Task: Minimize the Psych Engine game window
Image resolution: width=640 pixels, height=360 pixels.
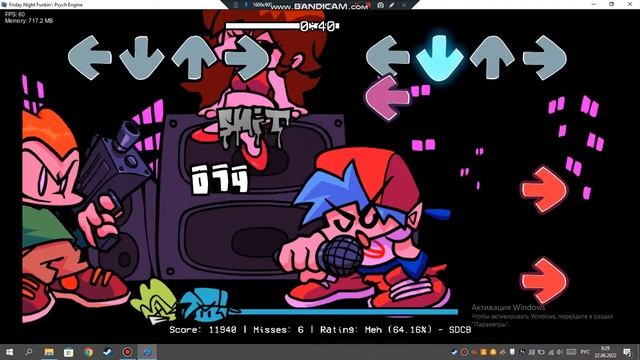Action: (x=594, y=4)
